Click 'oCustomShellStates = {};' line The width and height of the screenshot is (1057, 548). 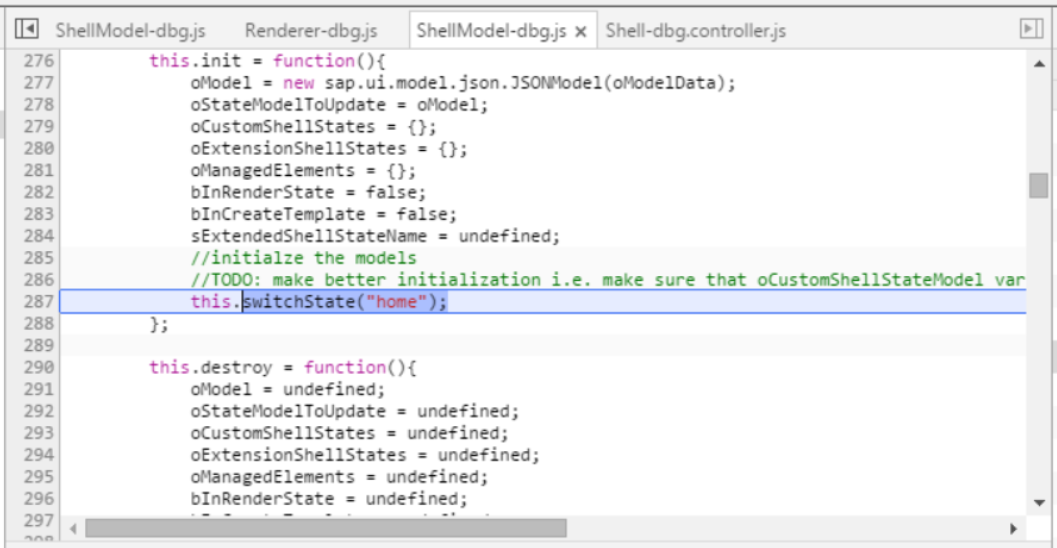click(x=313, y=126)
